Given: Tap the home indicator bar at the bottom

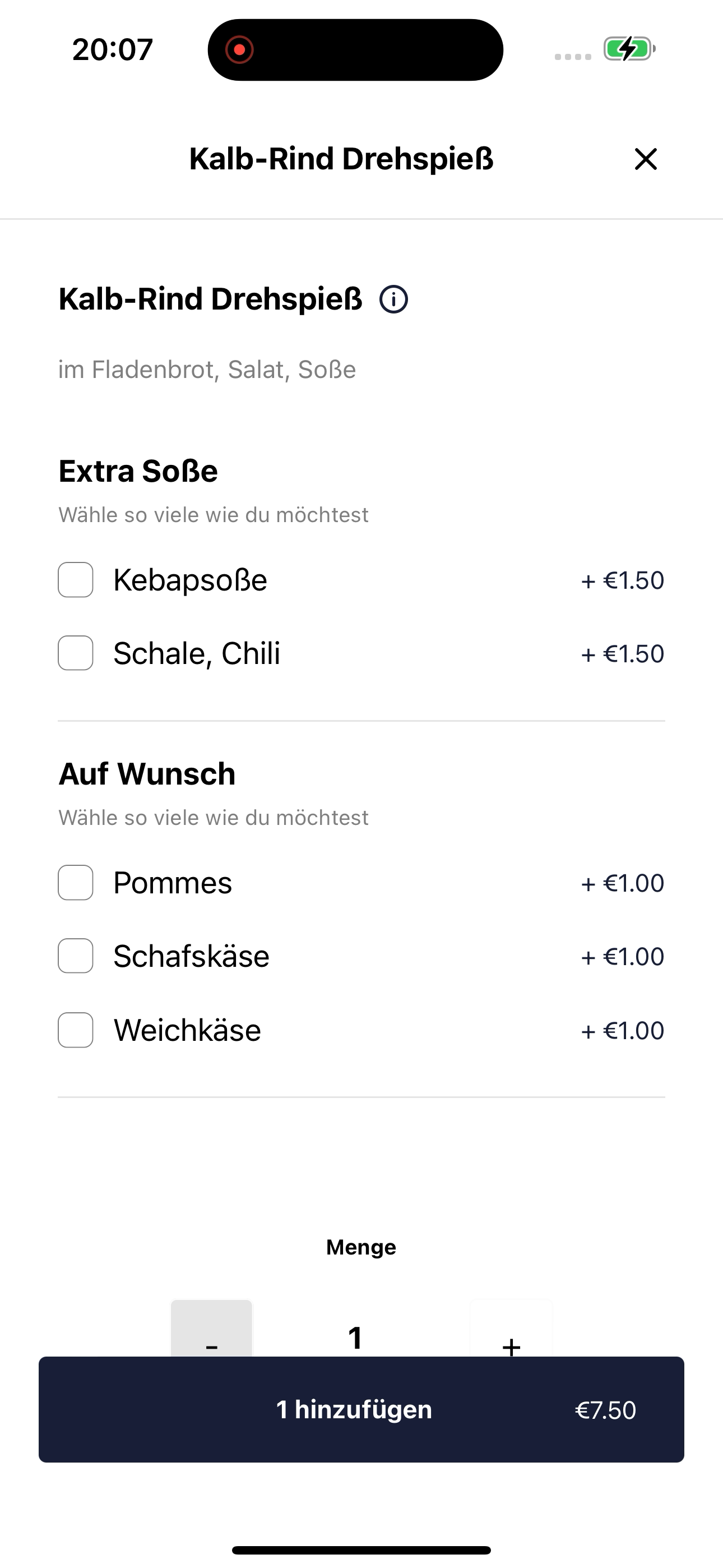Looking at the screenshot, I should point(361,1549).
